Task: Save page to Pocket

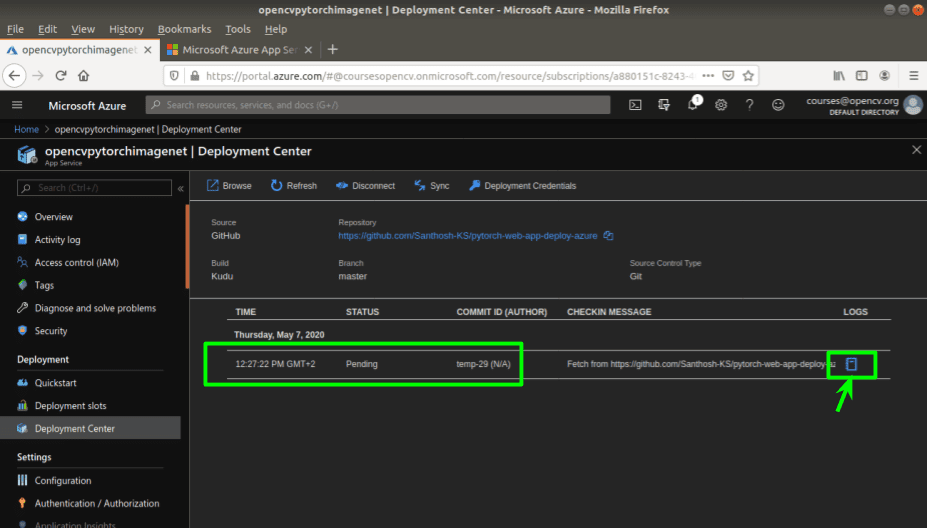Action: pos(728,76)
